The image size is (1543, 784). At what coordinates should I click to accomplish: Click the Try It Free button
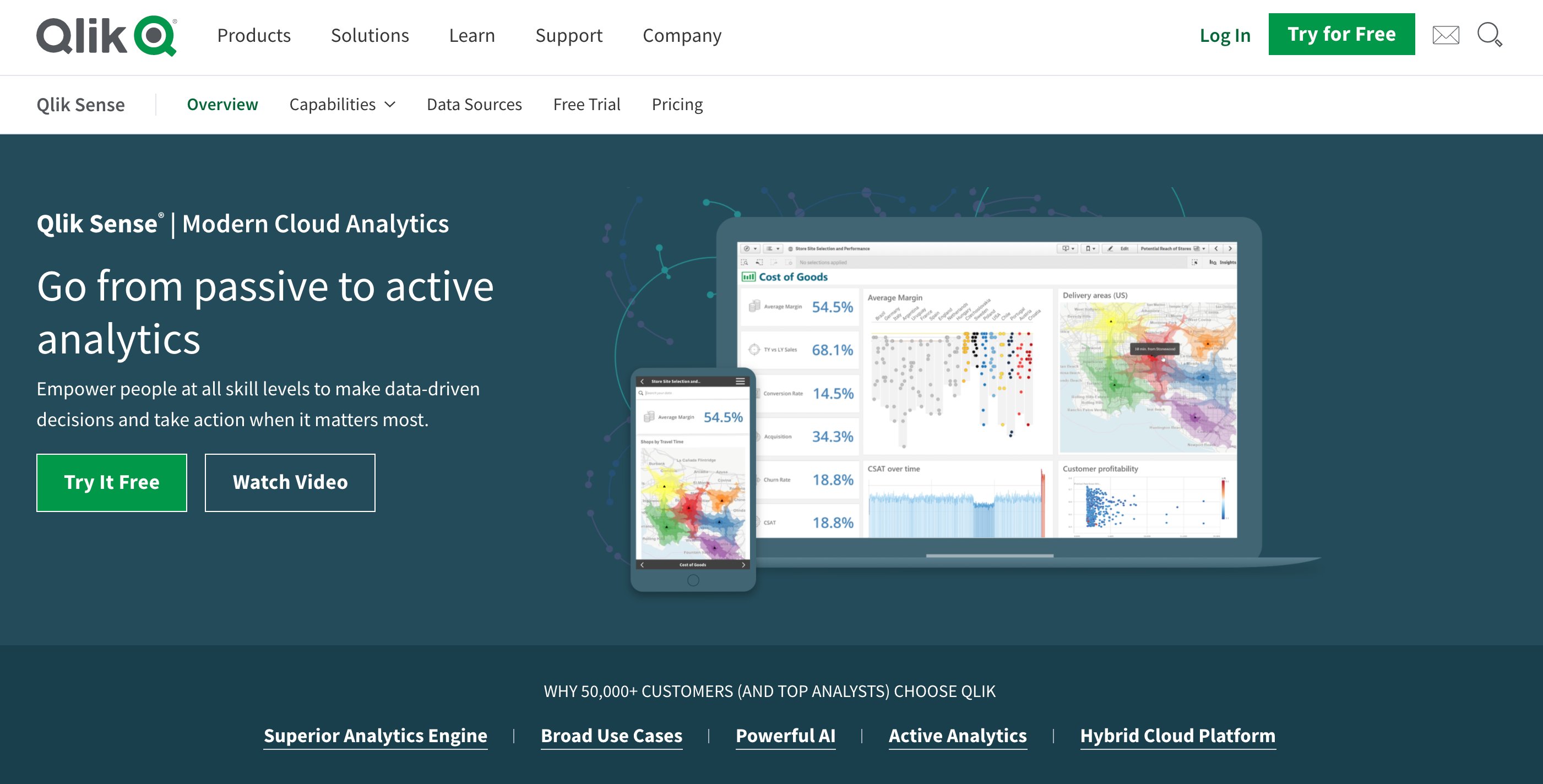pyautogui.click(x=112, y=481)
